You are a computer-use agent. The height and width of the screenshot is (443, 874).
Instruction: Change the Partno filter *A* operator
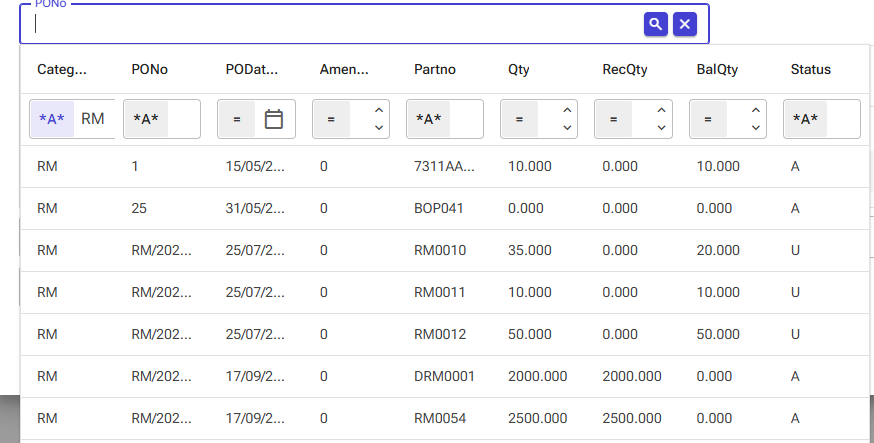pos(429,119)
